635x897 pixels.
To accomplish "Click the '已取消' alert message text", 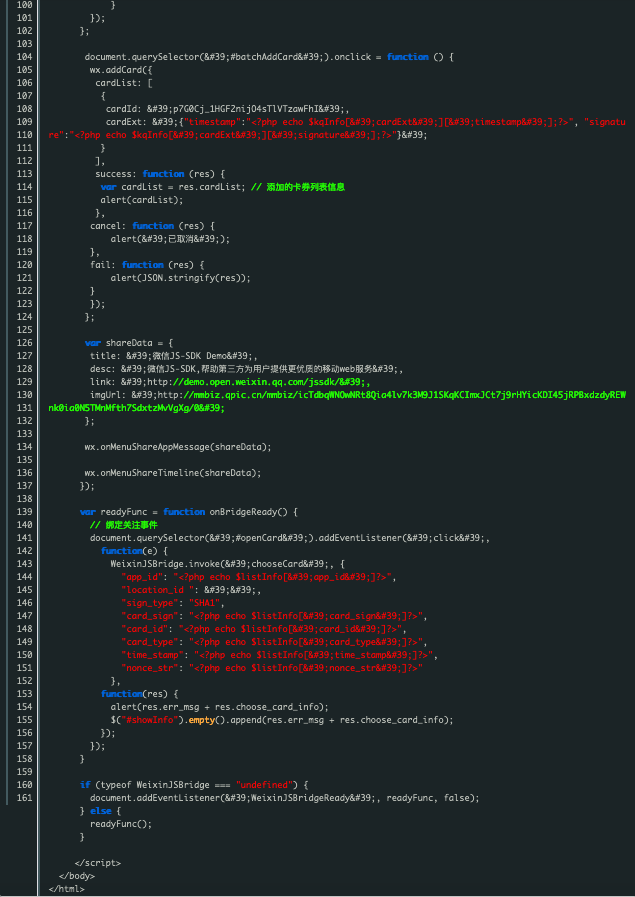I will point(178,239).
